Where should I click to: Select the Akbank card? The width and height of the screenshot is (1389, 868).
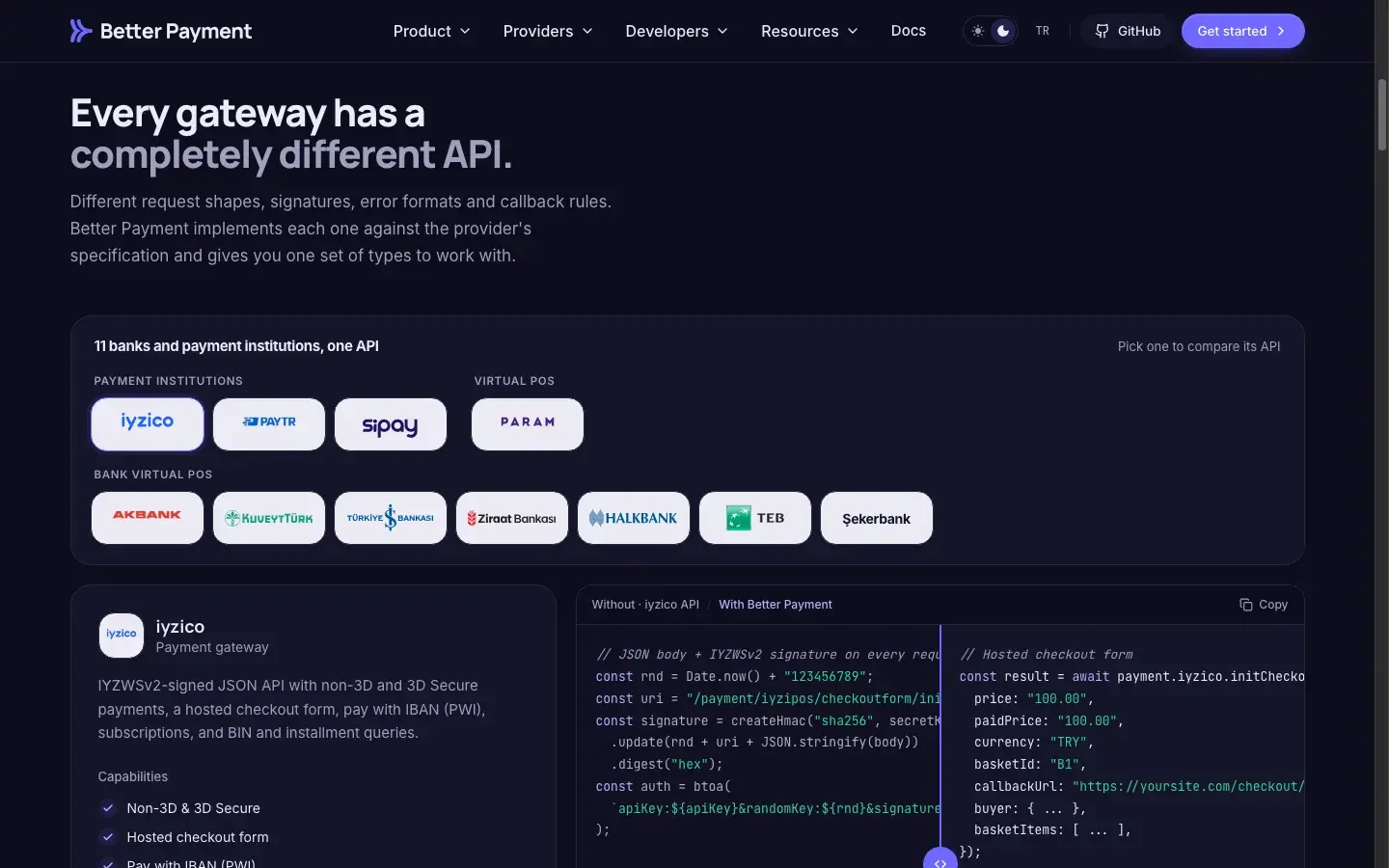(x=148, y=518)
